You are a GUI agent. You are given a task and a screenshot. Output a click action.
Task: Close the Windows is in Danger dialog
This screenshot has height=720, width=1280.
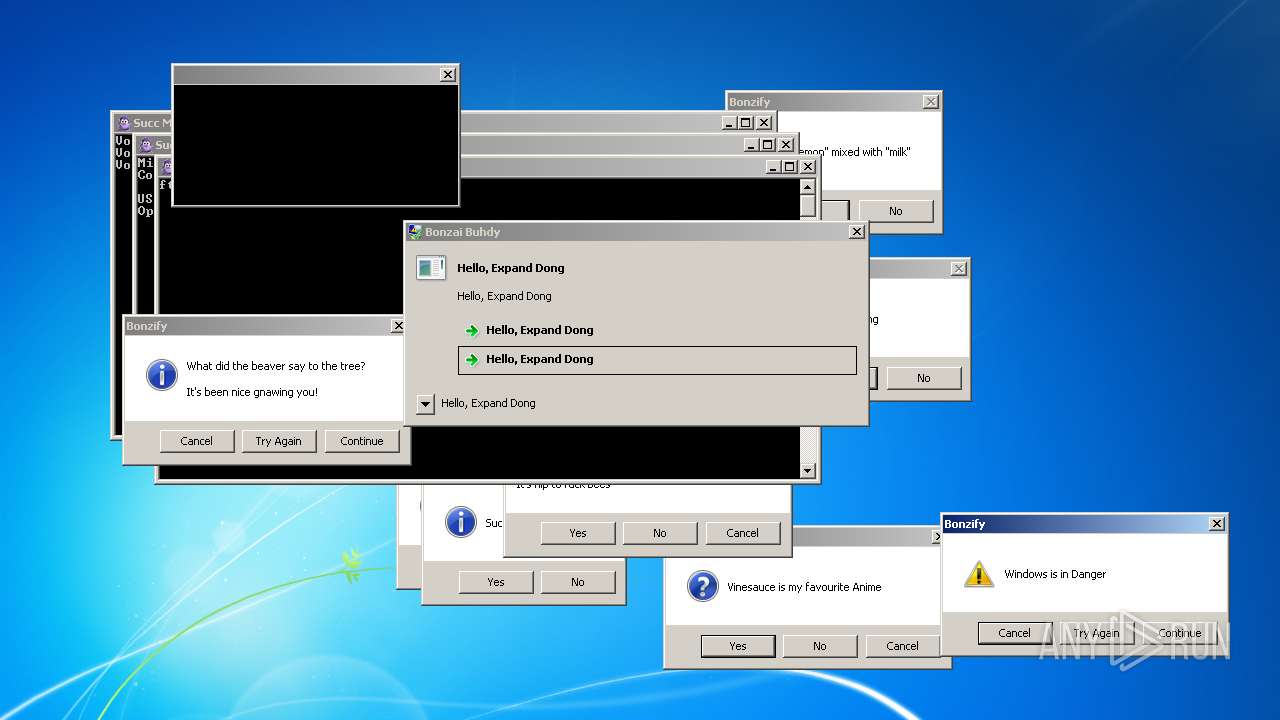(1217, 524)
